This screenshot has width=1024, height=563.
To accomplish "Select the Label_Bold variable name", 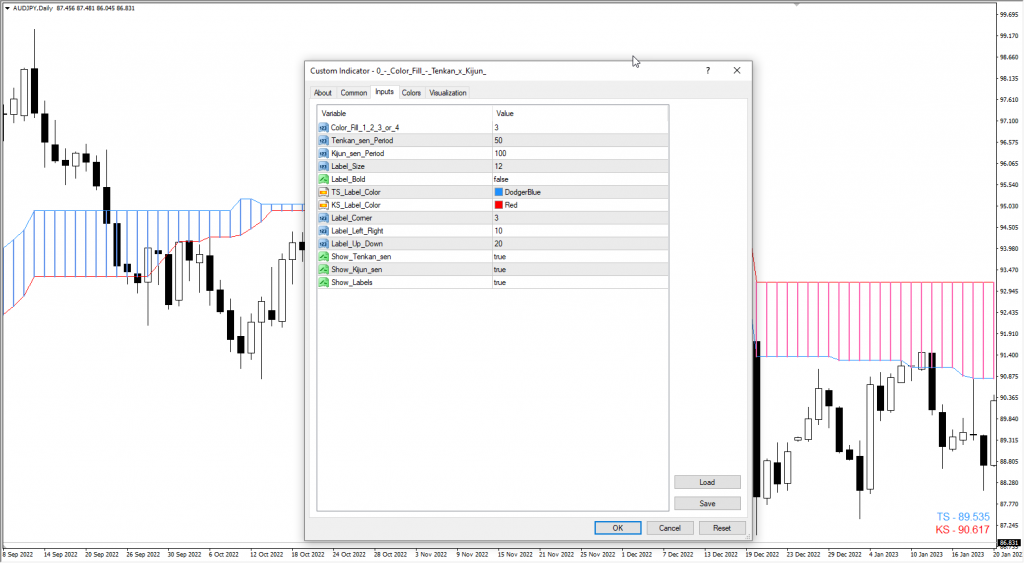I will (x=348, y=179).
